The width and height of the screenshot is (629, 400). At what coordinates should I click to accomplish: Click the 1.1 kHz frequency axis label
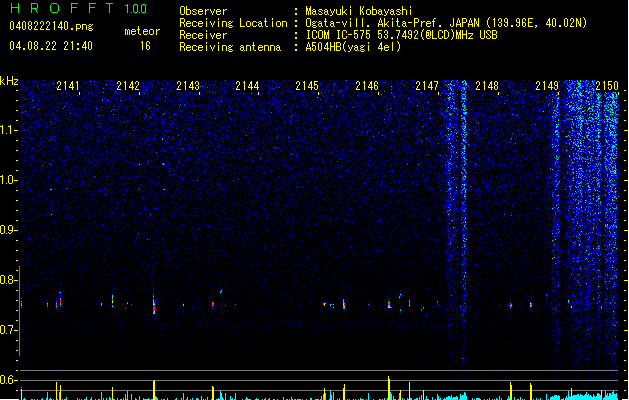pyautogui.click(x=9, y=130)
